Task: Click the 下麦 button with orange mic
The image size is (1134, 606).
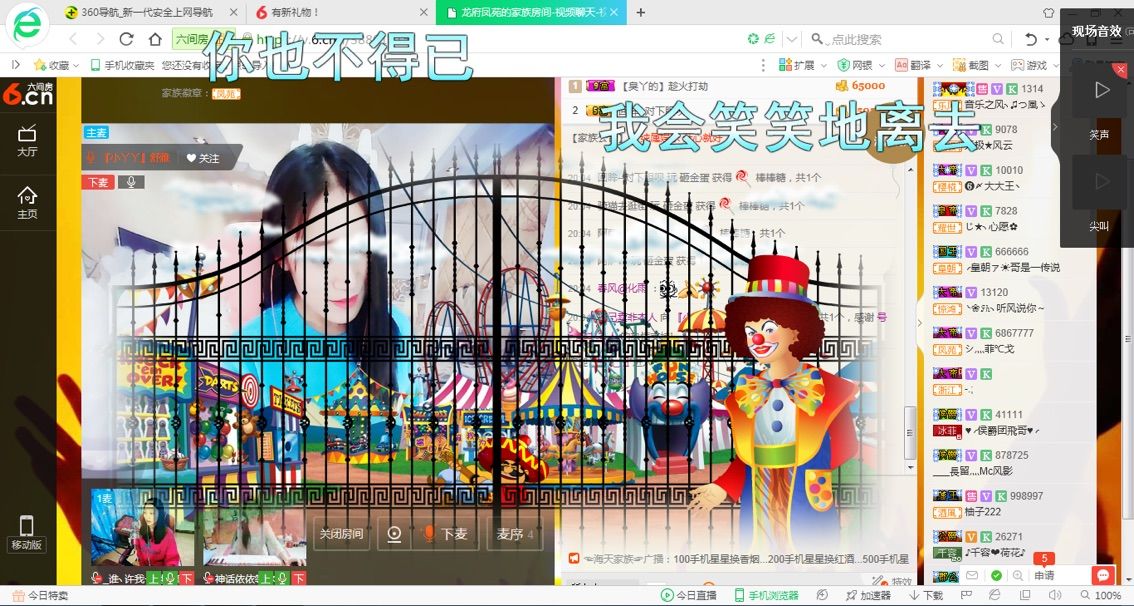Action: pyautogui.click(x=446, y=534)
